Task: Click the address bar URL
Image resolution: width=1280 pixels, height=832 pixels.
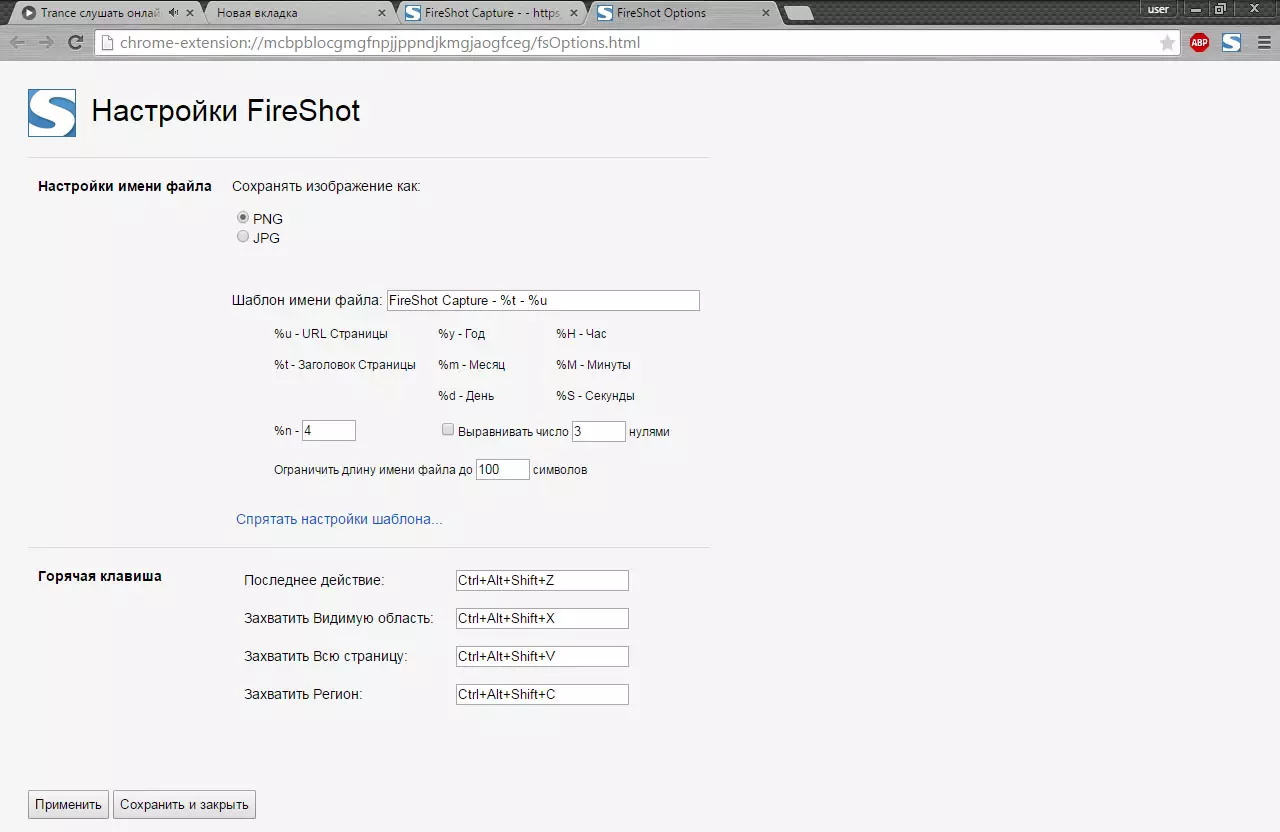Action: point(380,43)
